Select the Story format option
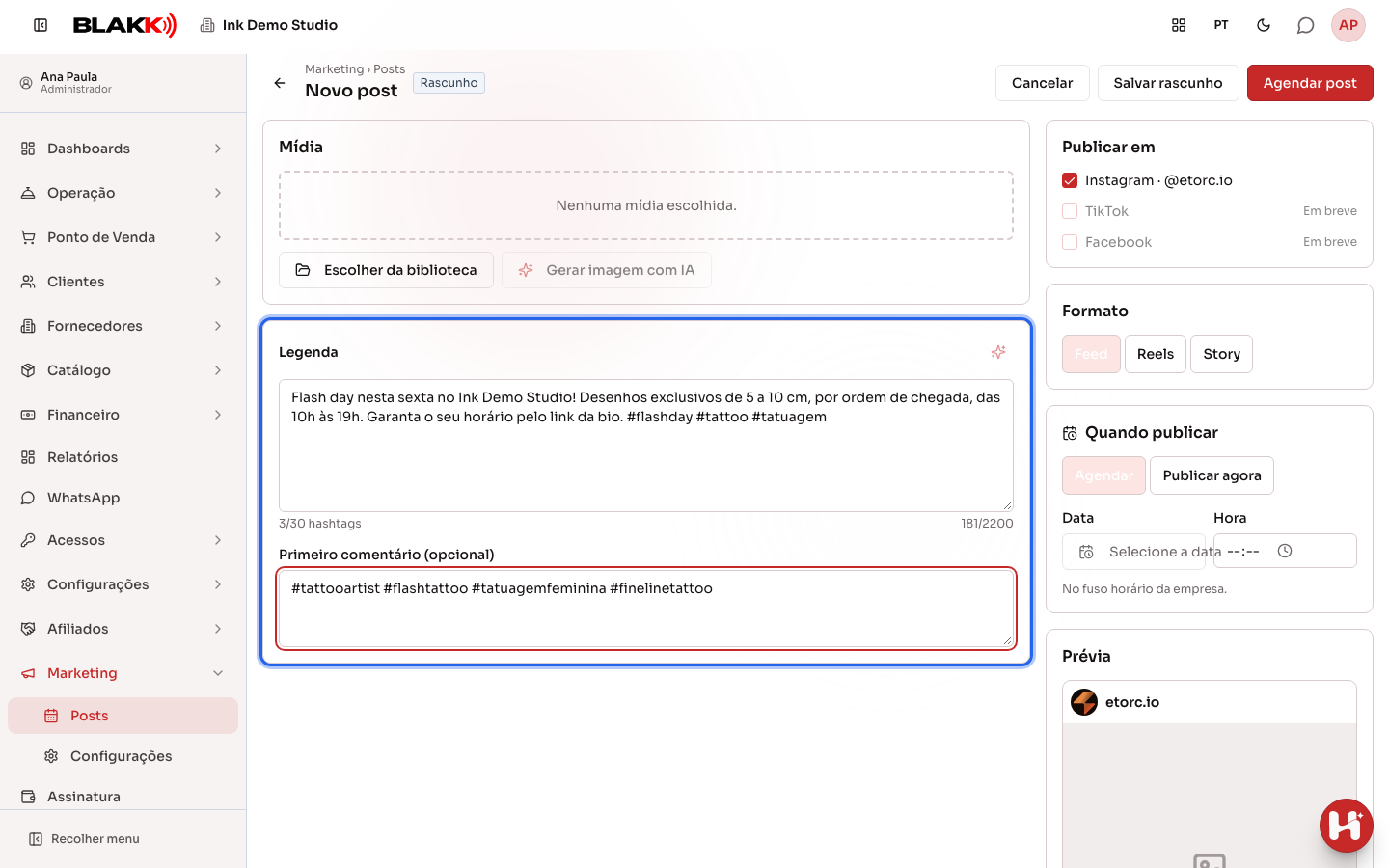 [x=1222, y=354]
